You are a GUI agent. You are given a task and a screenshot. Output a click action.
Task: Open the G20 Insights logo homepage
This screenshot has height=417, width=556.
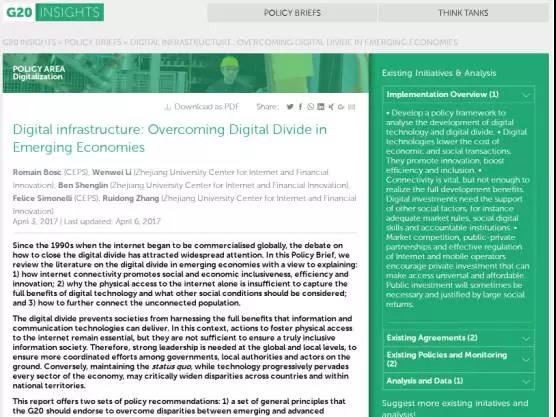[55, 12]
